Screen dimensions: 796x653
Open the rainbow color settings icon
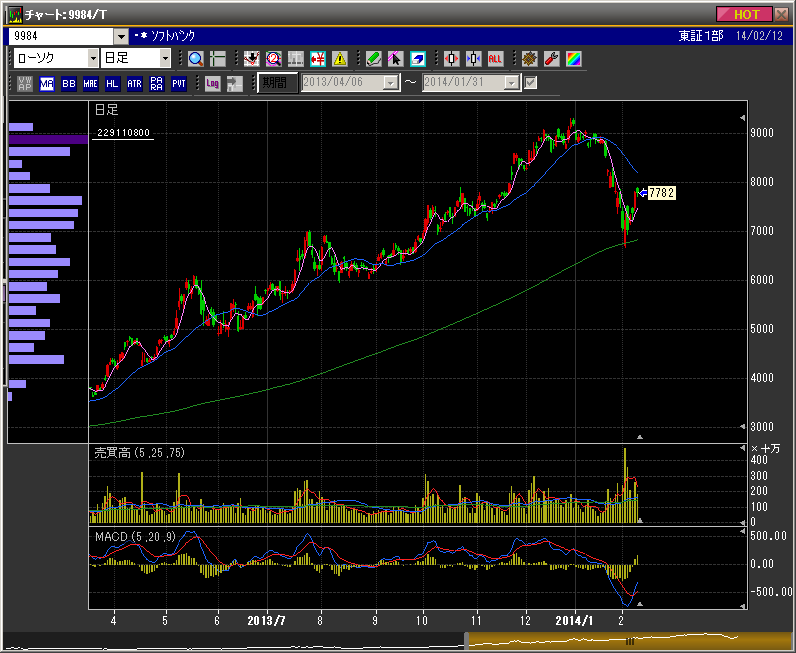click(x=573, y=58)
